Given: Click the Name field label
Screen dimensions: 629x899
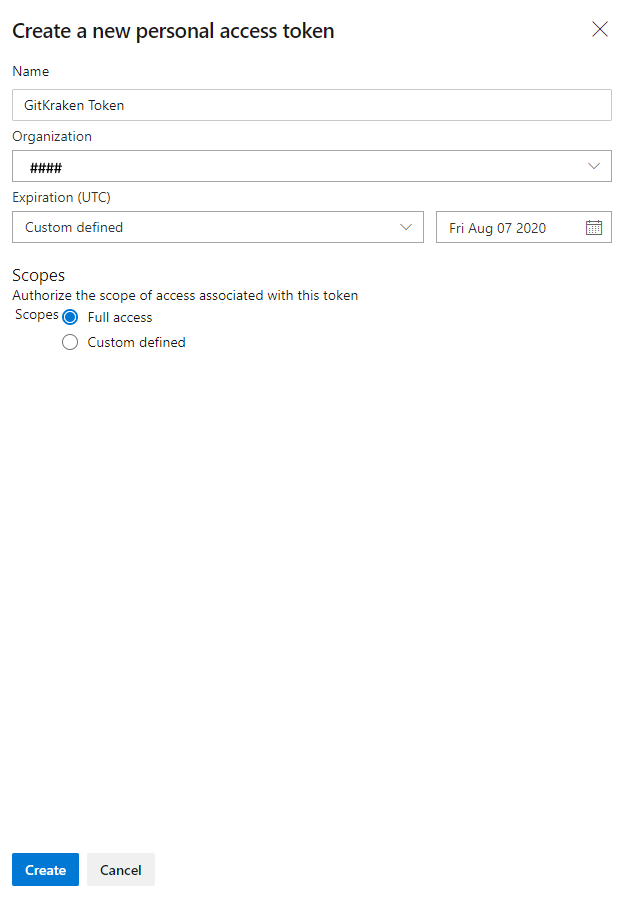Looking at the screenshot, I should pyautogui.click(x=30, y=71).
